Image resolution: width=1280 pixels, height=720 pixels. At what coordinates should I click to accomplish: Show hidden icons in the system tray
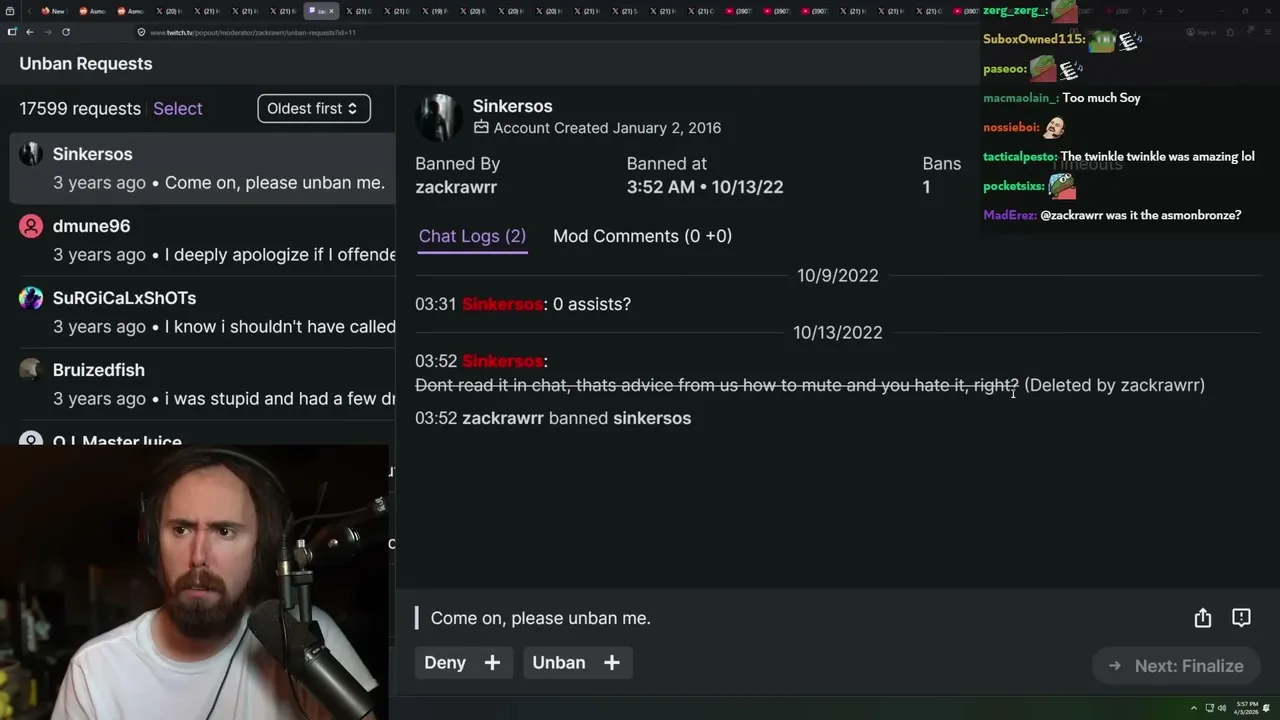(1193, 708)
